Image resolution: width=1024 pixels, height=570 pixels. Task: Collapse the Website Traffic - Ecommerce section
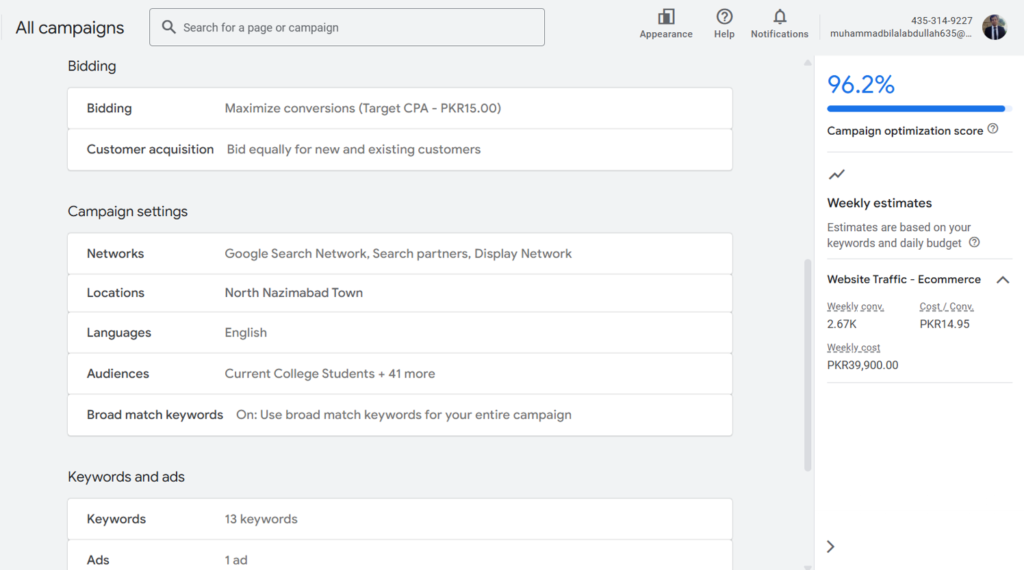pyautogui.click(x=1002, y=279)
